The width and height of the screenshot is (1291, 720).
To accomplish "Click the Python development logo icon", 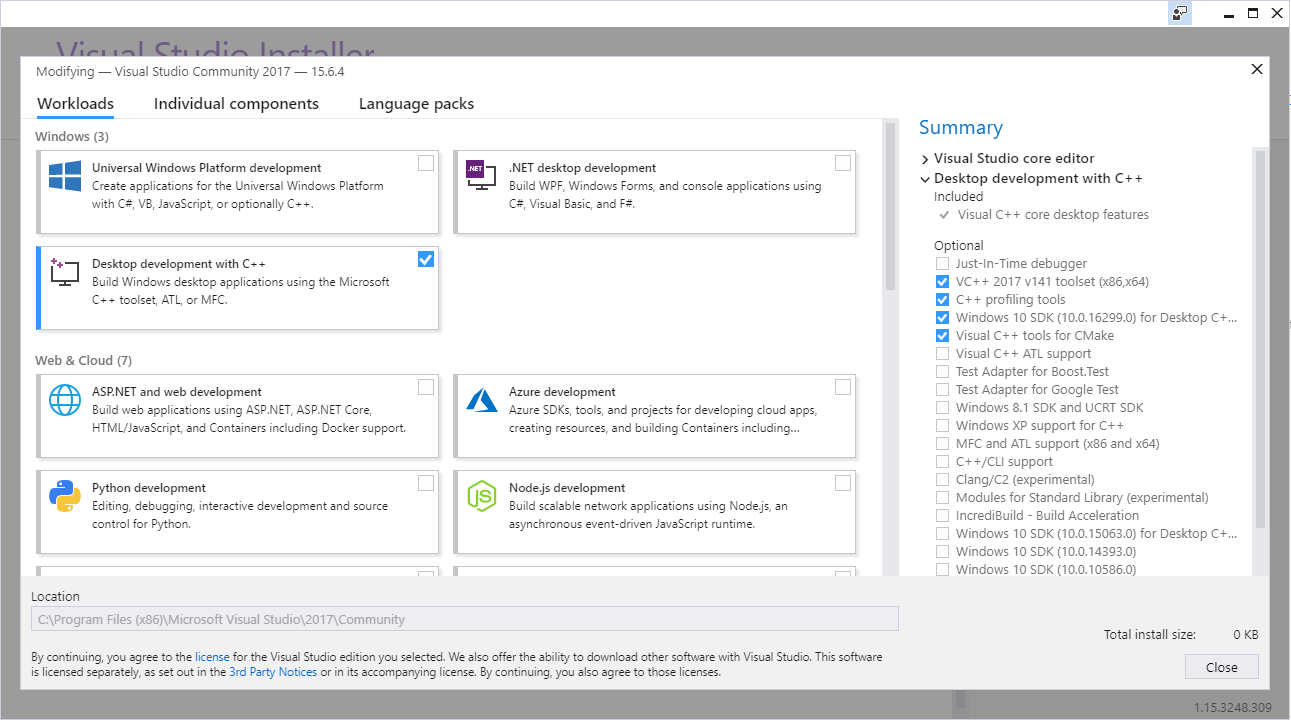I will tap(65, 496).
